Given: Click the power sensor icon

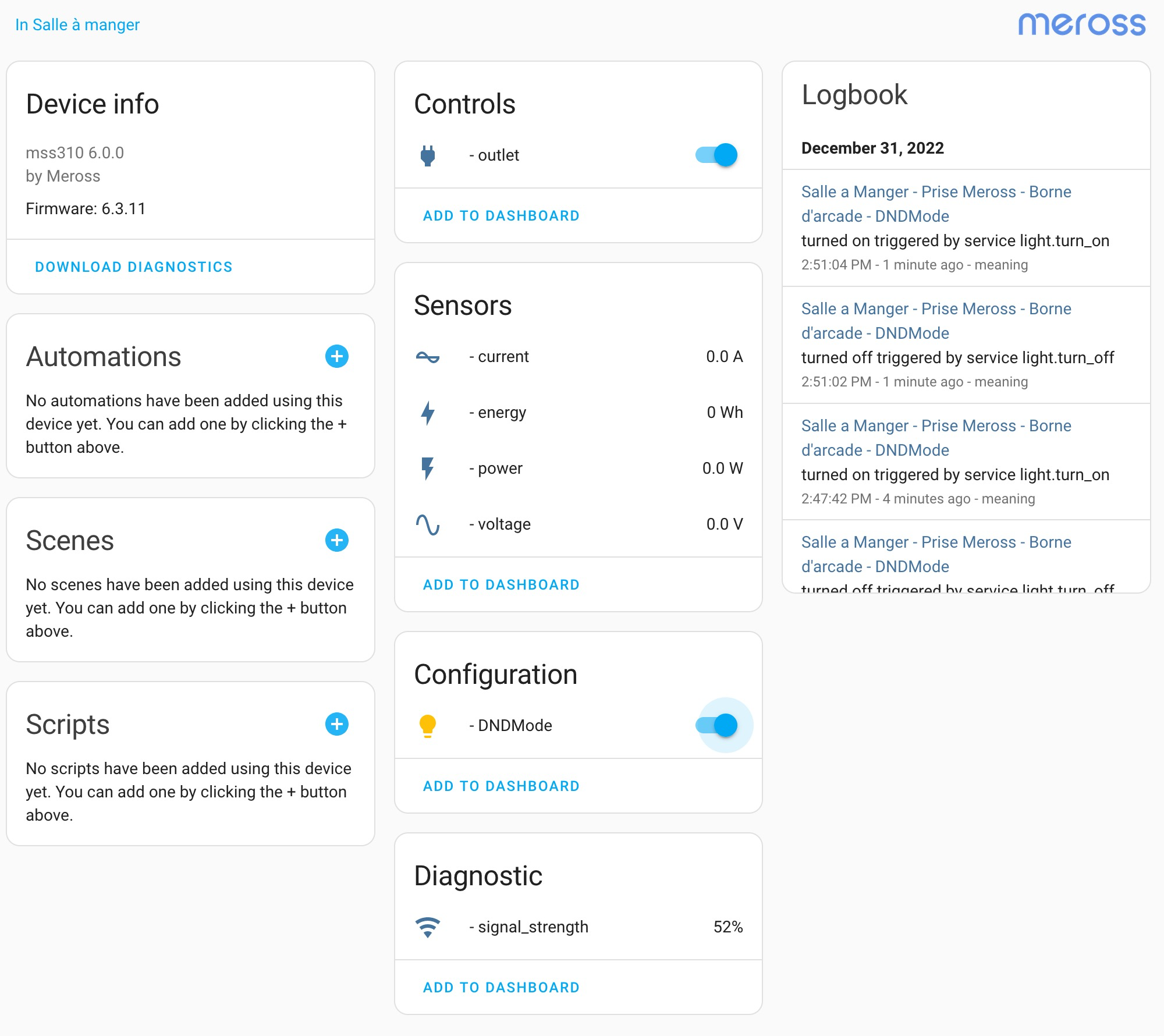Looking at the screenshot, I should pyautogui.click(x=429, y=468).
